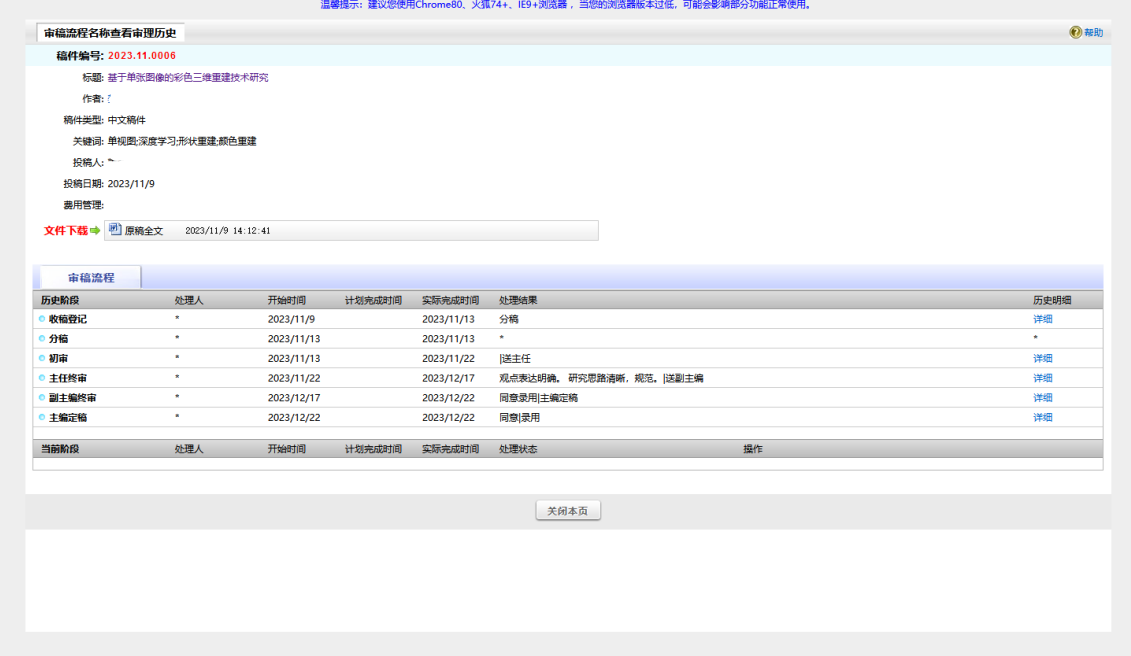Click the document icon beside 原稿全文
Image resolution: width=1131 pixels, height=656 pixels.
click(x=115, y=230)
